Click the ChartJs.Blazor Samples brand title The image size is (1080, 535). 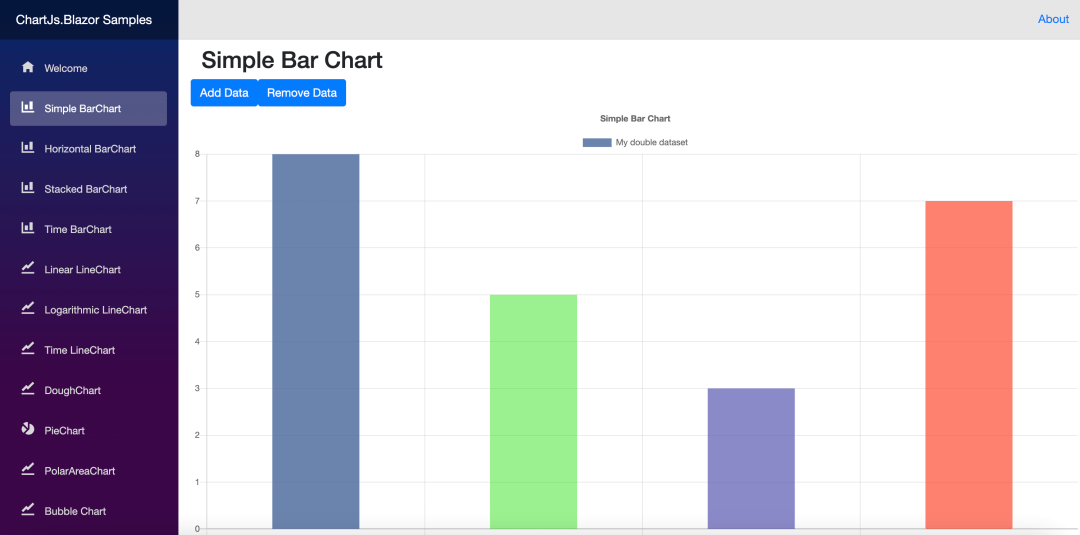84,20
